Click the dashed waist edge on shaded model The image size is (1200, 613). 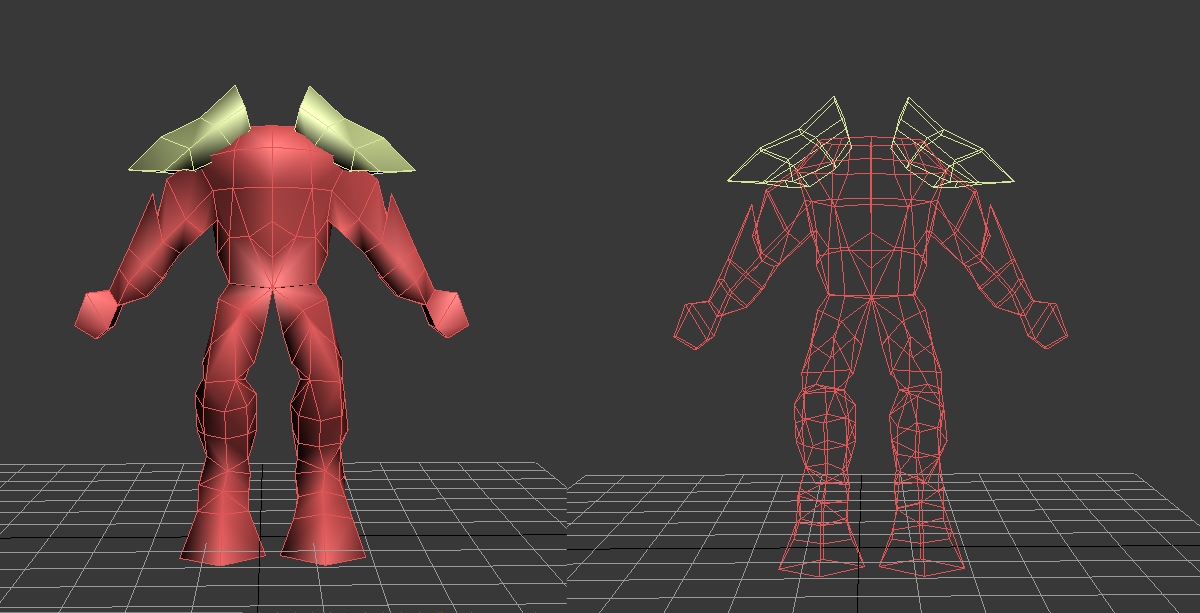272,286
